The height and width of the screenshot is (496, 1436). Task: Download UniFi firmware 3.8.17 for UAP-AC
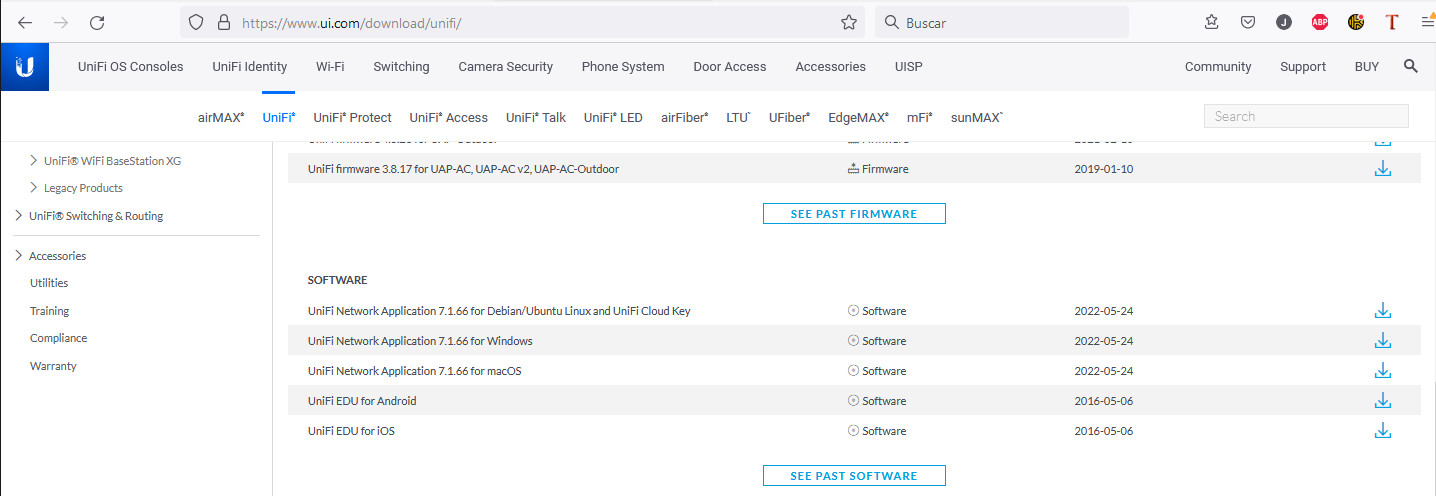(x=1383, y=169)
